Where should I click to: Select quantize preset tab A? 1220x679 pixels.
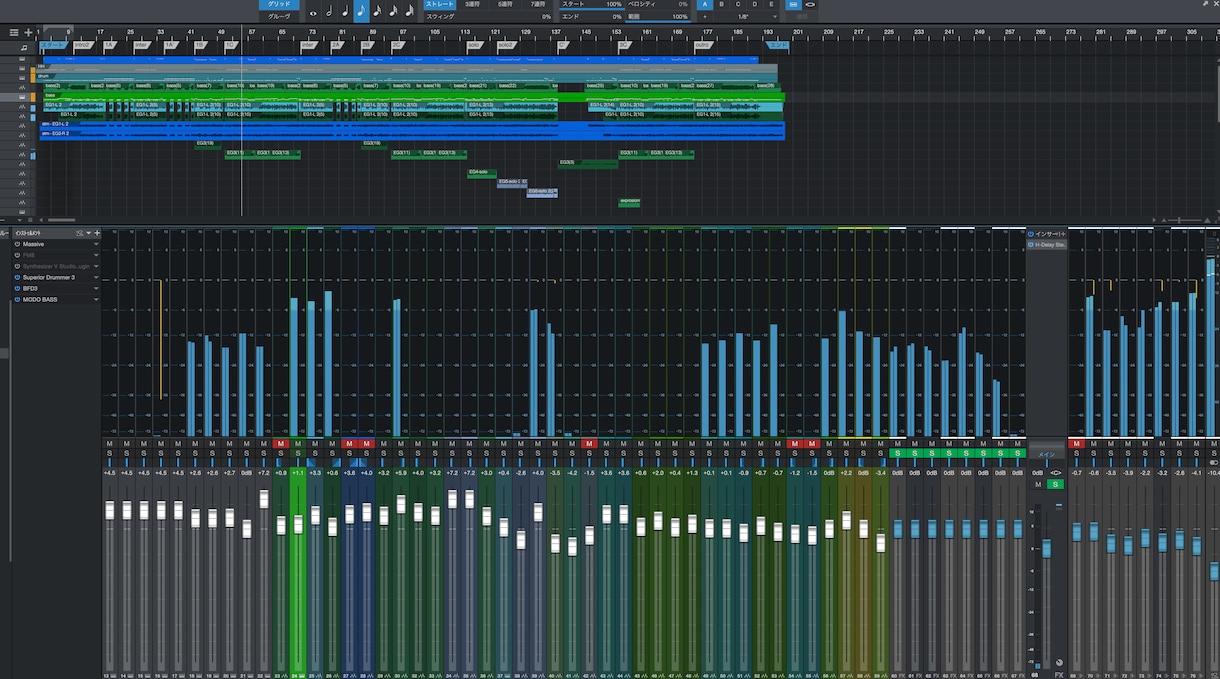(x=705, y=5)
